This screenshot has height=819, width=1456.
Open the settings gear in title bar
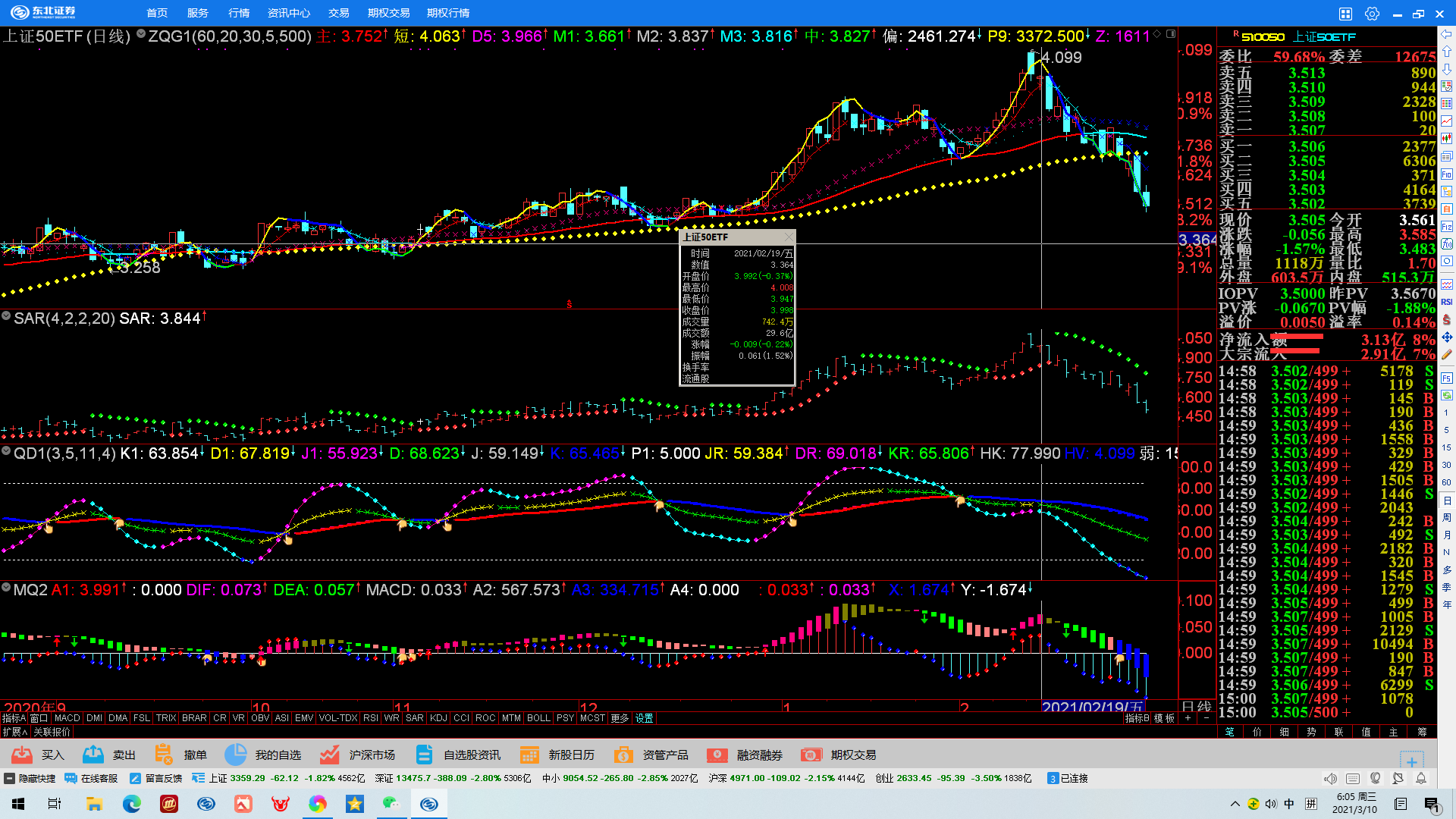click(1372, 14)
